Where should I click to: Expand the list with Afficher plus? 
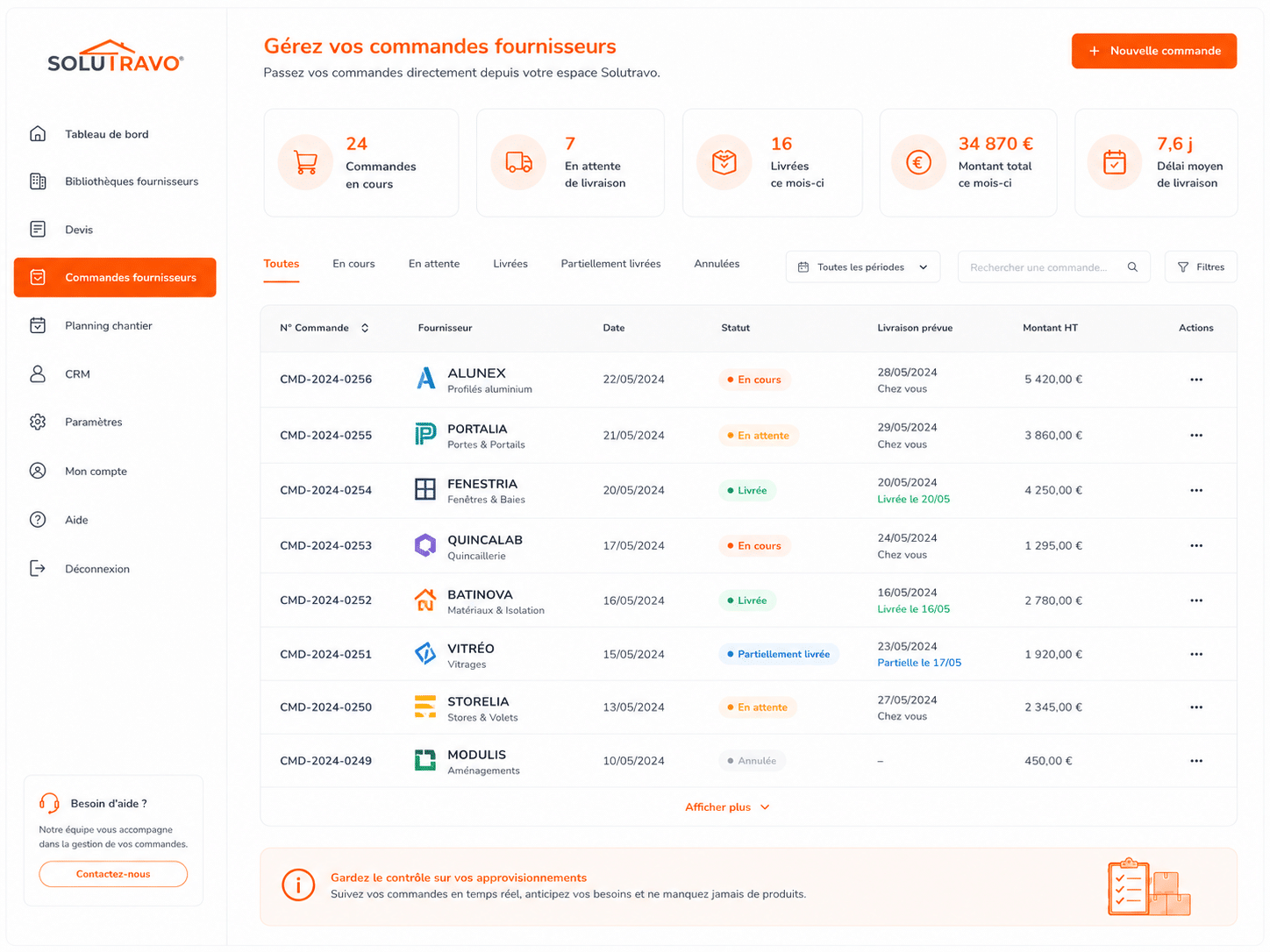coord(727,807)
